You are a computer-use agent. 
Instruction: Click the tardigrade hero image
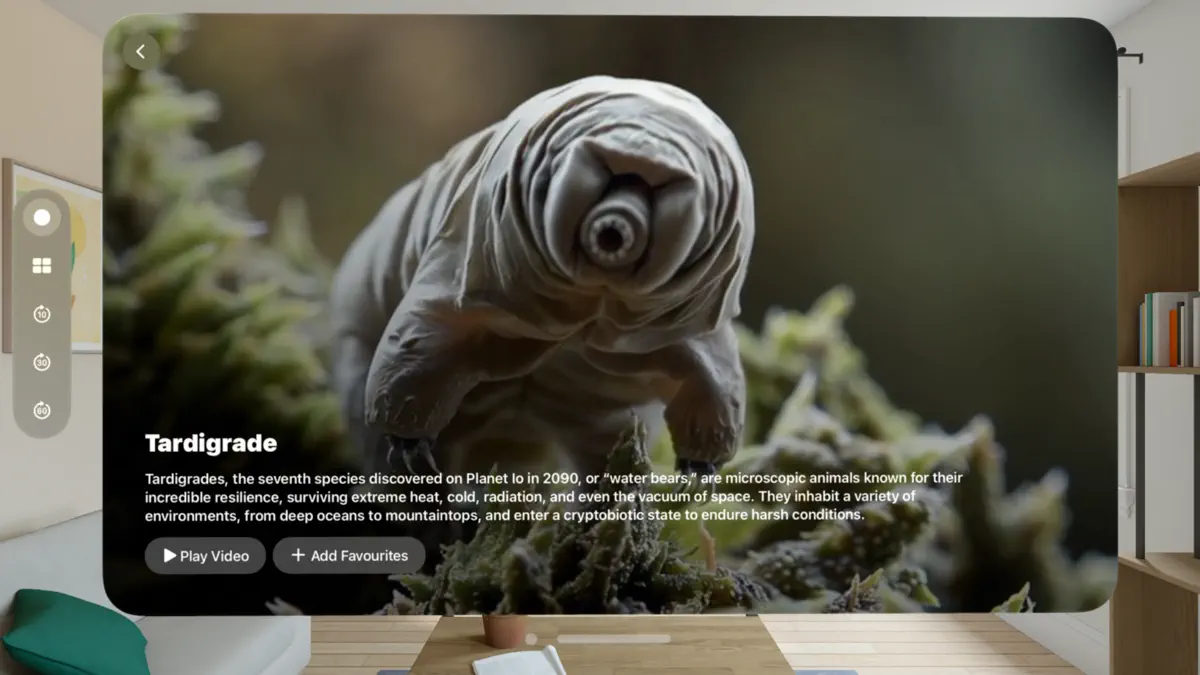(600, 250)
